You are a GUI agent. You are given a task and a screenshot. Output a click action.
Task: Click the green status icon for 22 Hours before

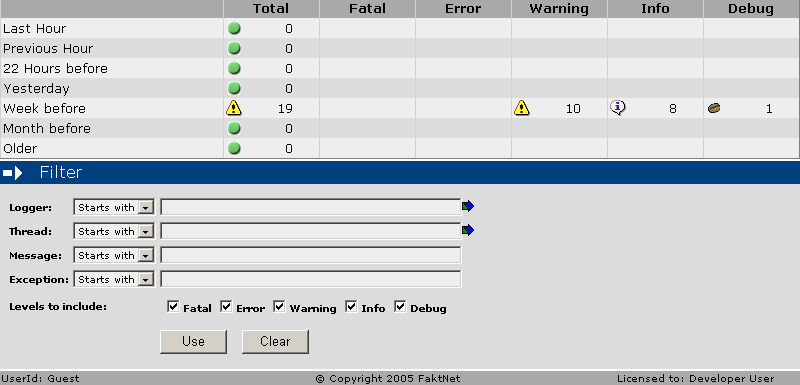(x=234, y=68)
